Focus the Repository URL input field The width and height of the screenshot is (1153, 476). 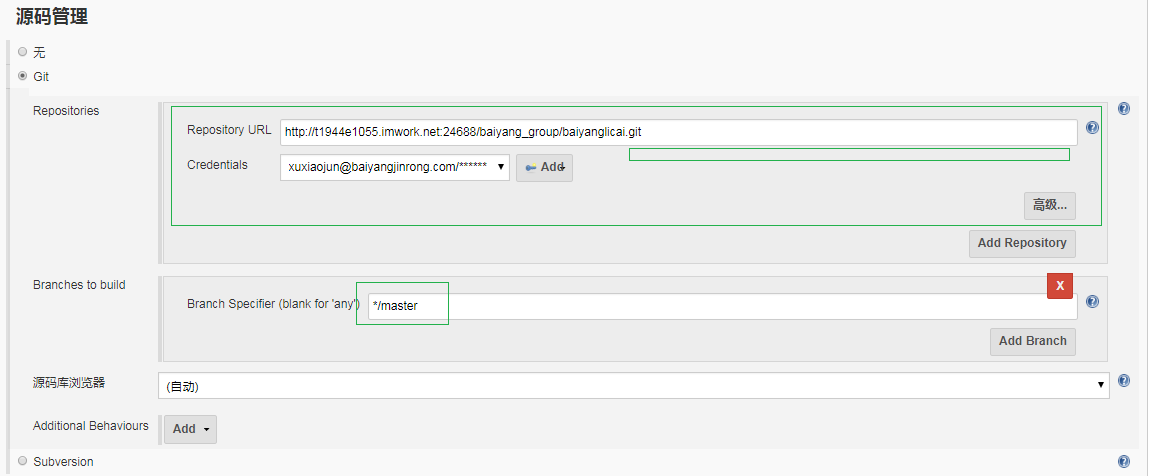pyautogui.click(x=679, y=132)
